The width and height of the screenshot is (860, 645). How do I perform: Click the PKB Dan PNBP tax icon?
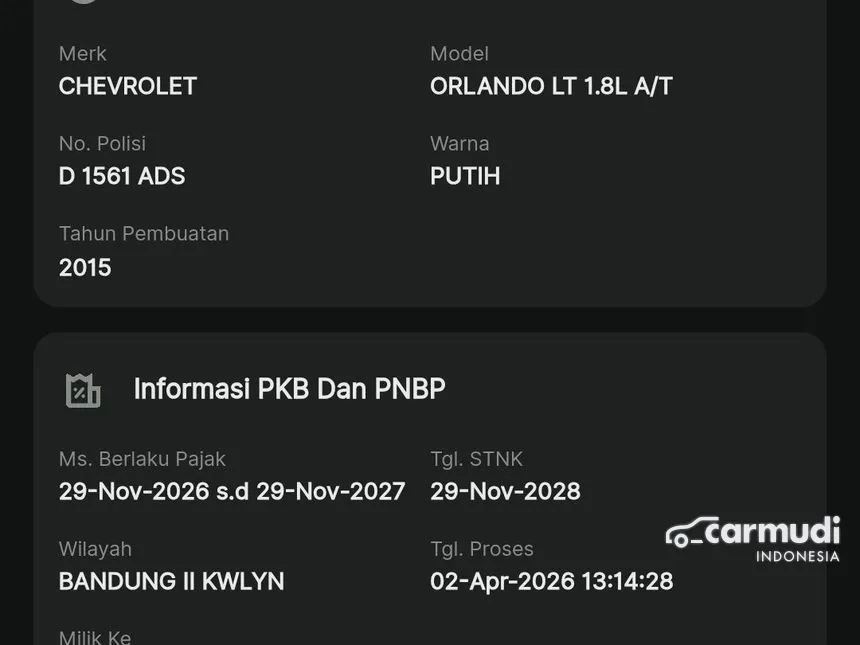pos(83,390)
